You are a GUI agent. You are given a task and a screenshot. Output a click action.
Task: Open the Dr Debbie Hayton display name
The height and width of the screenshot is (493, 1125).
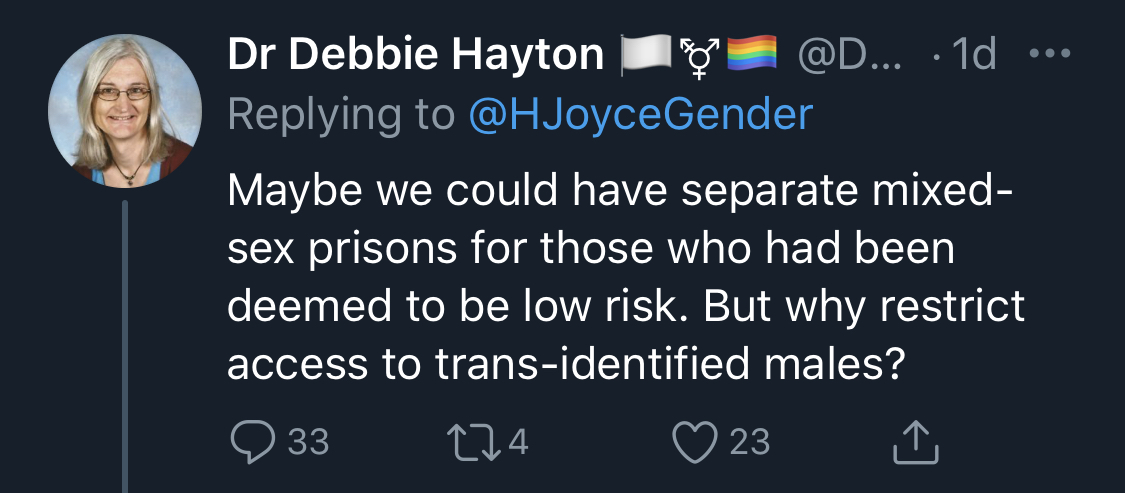[415, 57]
